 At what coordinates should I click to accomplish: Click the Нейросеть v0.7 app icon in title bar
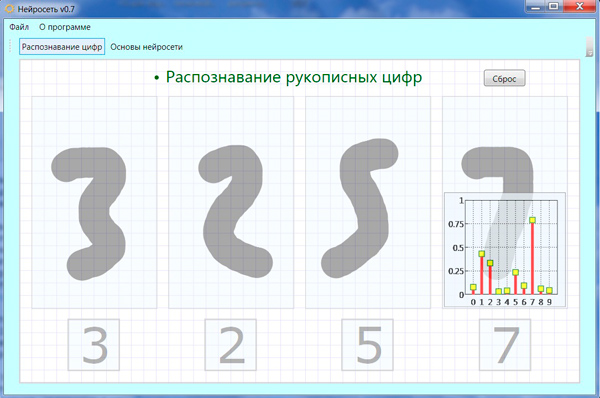point(10,9)
